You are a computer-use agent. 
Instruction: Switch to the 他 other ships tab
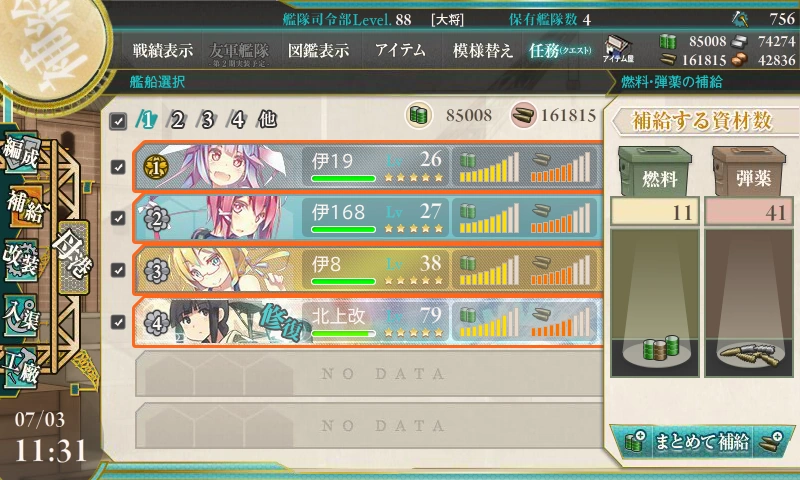pos(267,119)
